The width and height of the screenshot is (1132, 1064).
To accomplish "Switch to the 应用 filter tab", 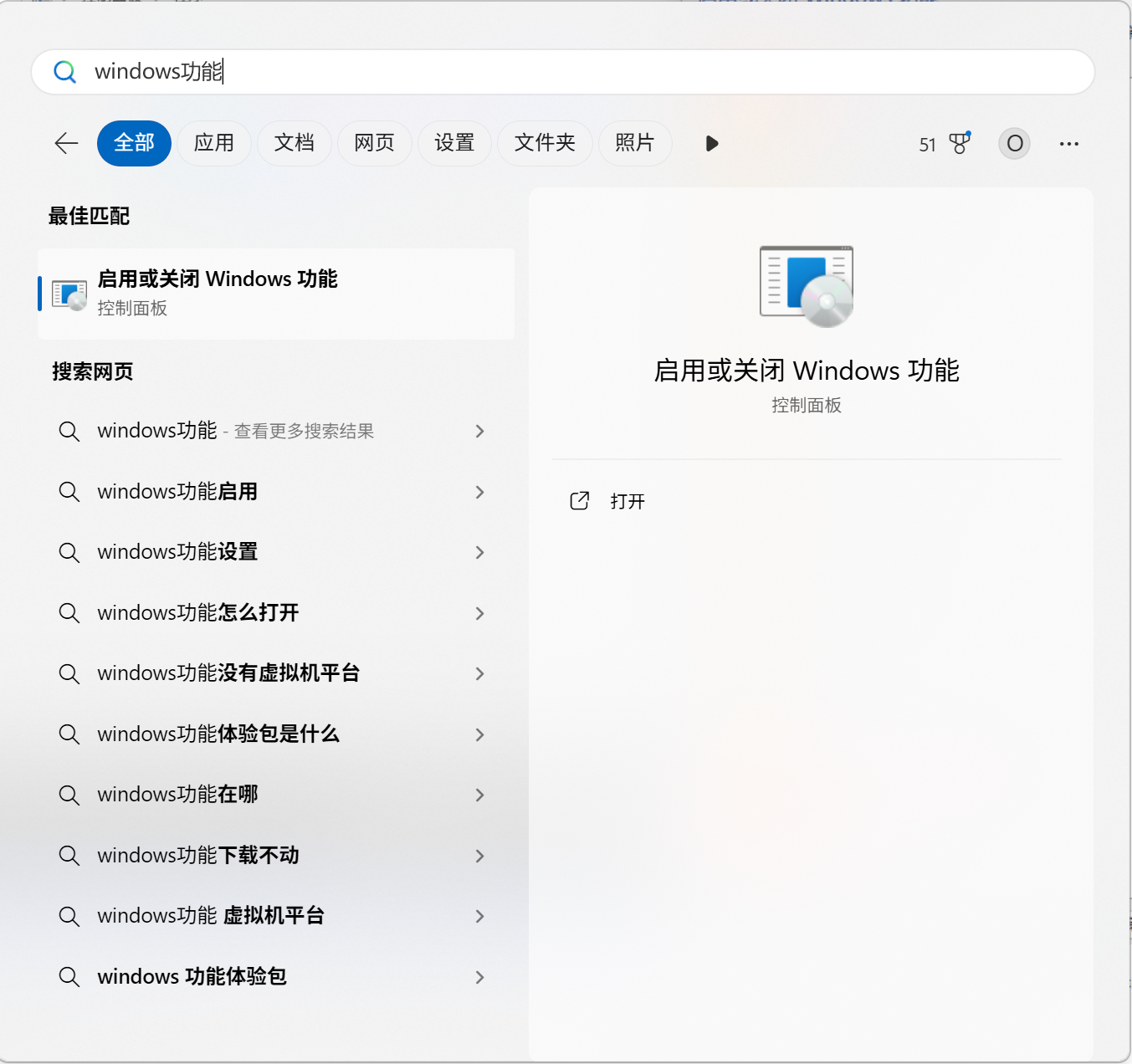I will (x=214, y=143).
